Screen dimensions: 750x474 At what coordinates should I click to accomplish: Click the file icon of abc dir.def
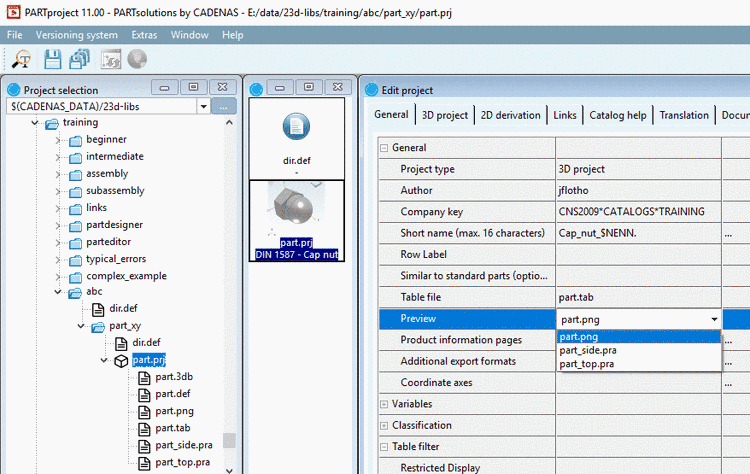point(98,309)
